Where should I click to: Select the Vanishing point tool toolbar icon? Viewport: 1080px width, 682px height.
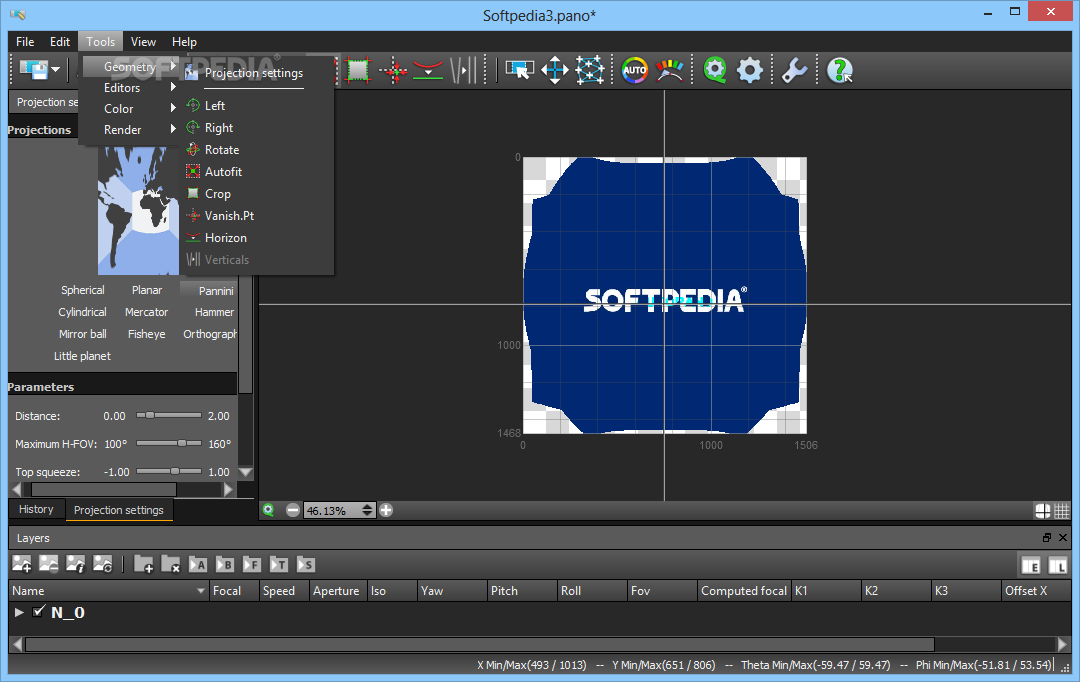pyautogui.click(x=393, y=70)
